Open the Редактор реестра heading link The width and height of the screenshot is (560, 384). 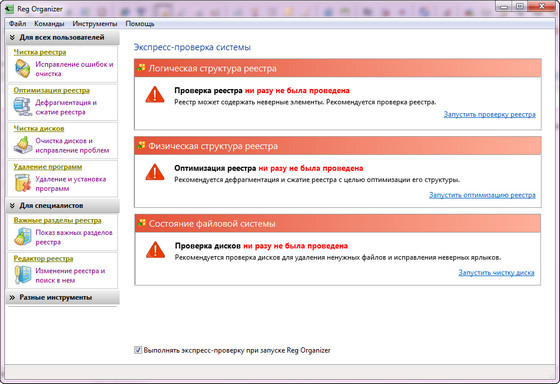pos(43,259)
